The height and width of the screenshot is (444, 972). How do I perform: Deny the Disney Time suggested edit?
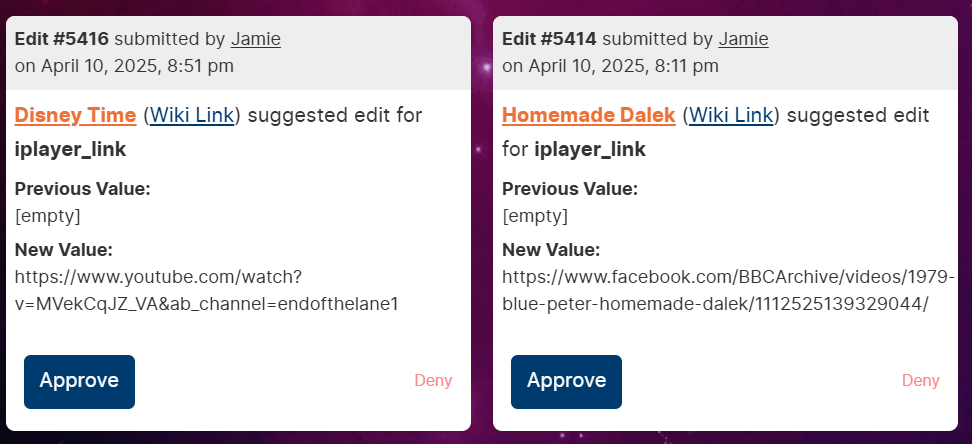click(x=433, y=381)
